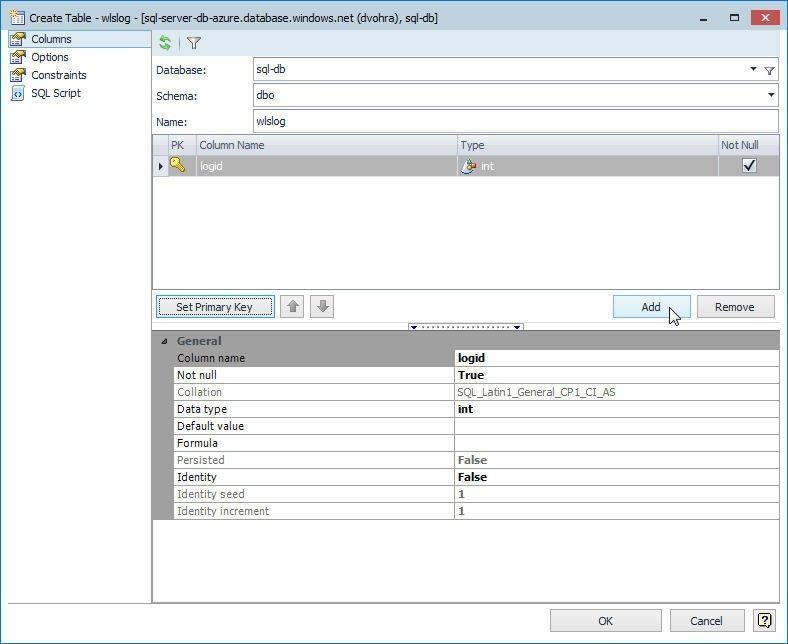The height and width of the screenshot is (644, 788).
Task: Click the Remove column button
Action: click(x=735, y=307)
